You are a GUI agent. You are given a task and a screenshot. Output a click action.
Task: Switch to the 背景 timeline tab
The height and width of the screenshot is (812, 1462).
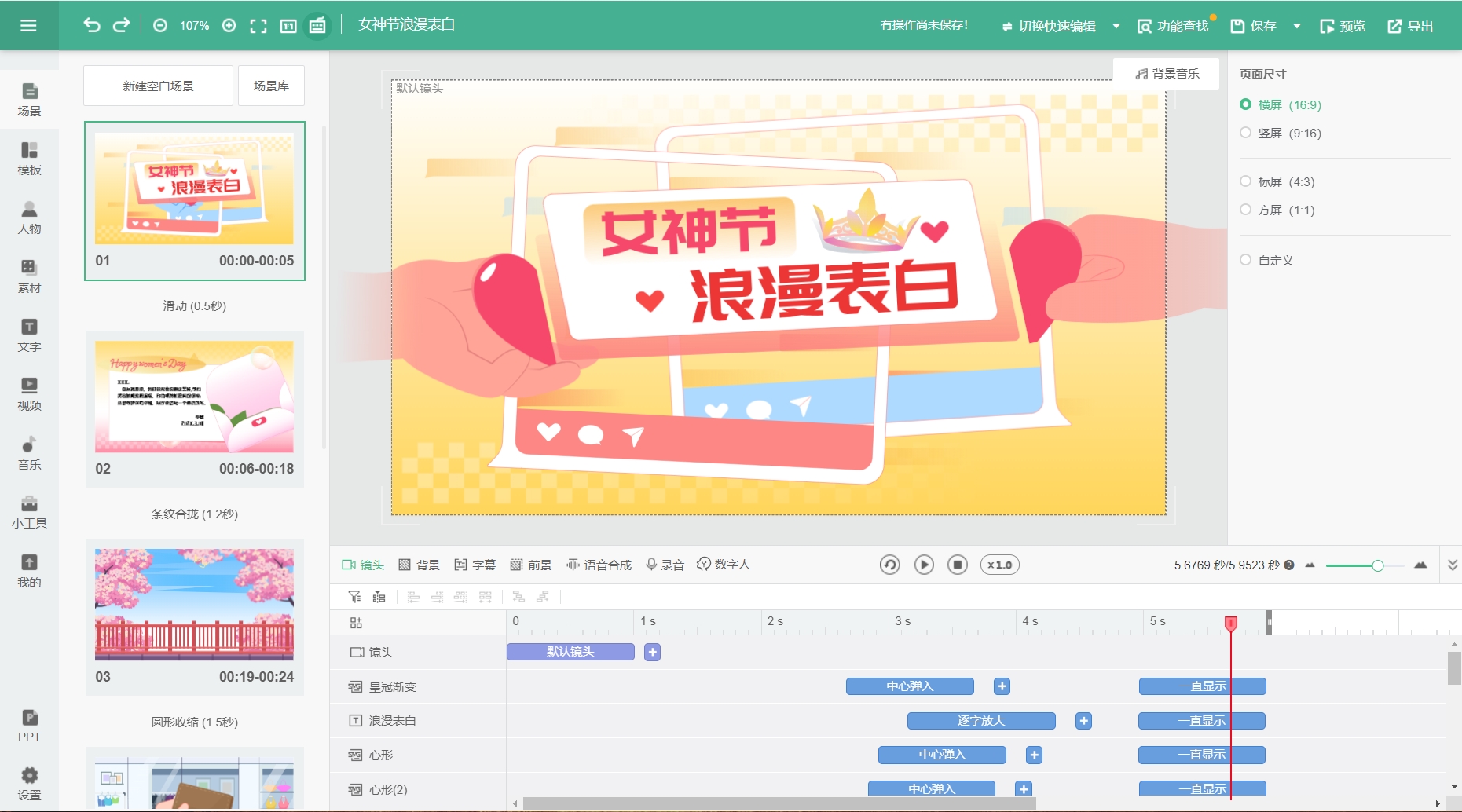(x=419, y=565)
